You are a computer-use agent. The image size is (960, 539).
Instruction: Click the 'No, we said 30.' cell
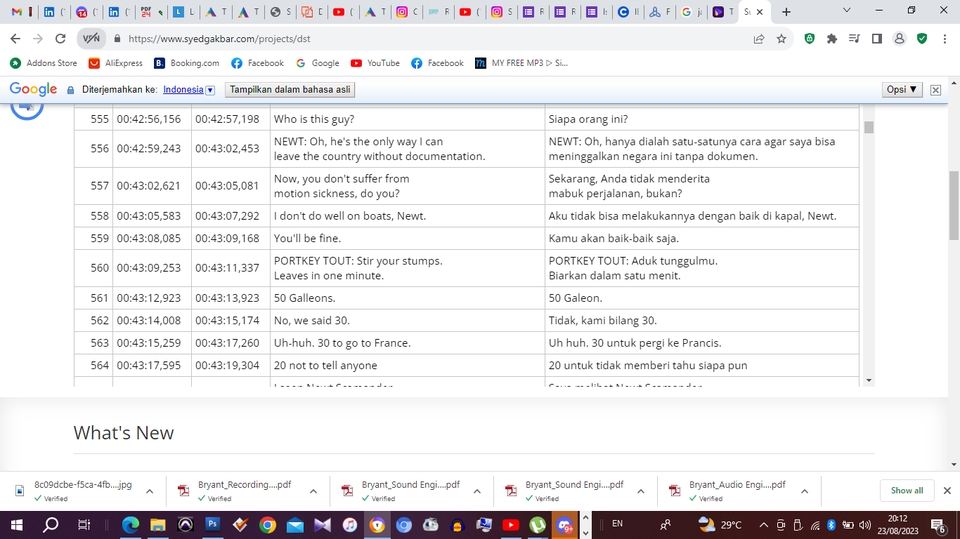[408, 320]
